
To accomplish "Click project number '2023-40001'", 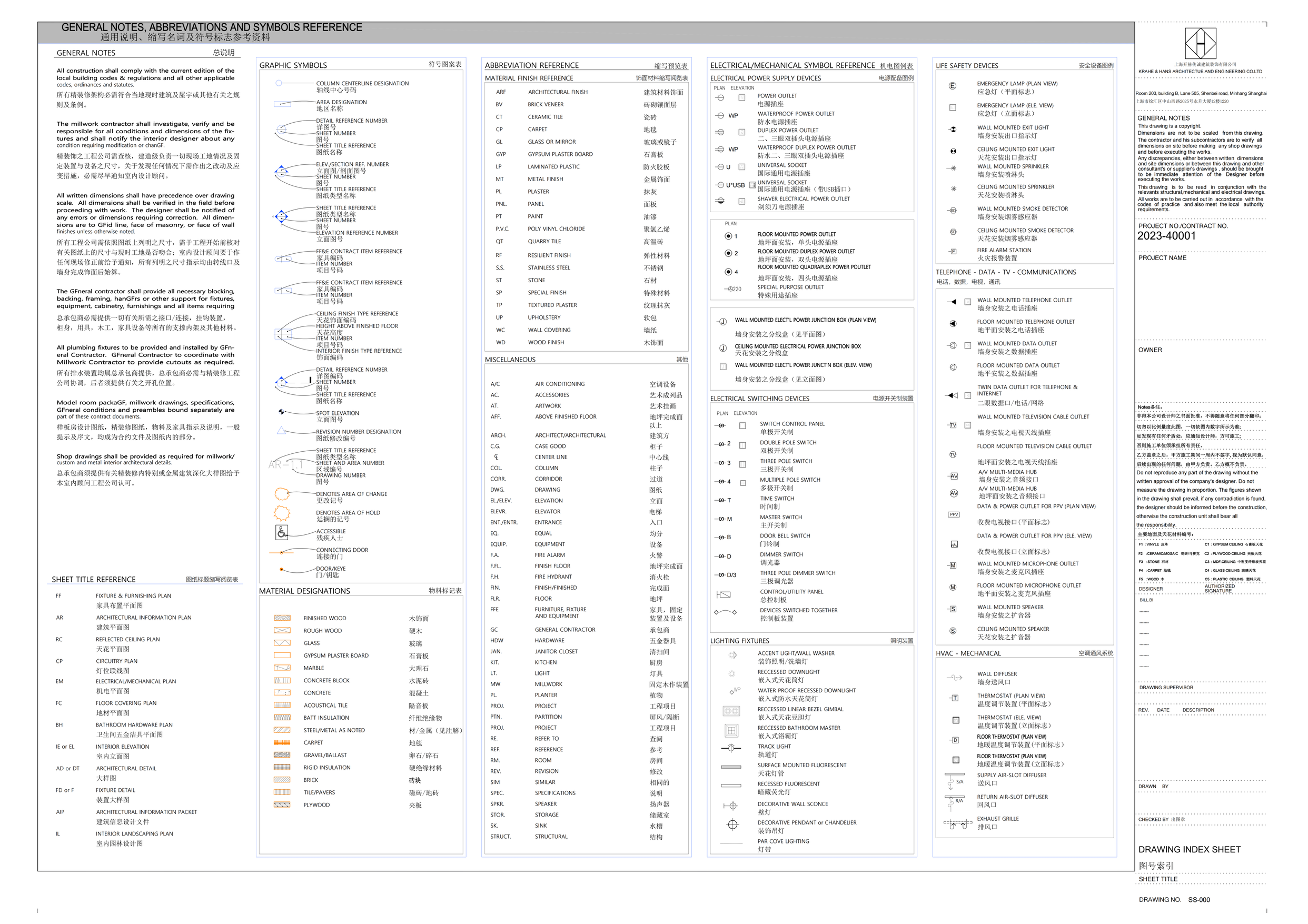I will [1166, 236].
